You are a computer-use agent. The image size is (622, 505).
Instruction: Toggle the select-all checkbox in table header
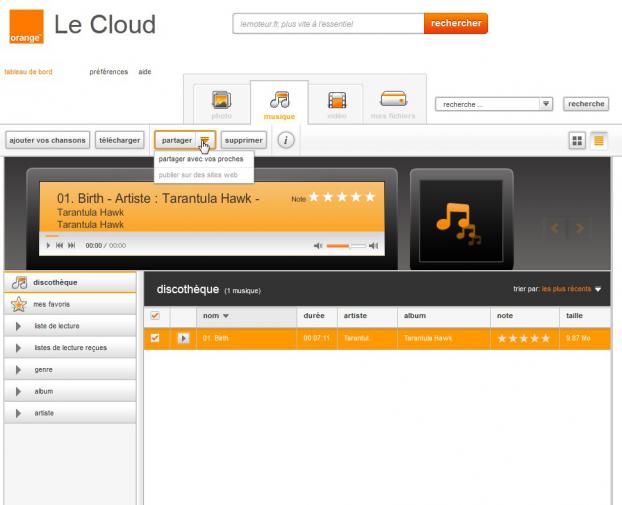pyautogui.click(x=154, y=316)
